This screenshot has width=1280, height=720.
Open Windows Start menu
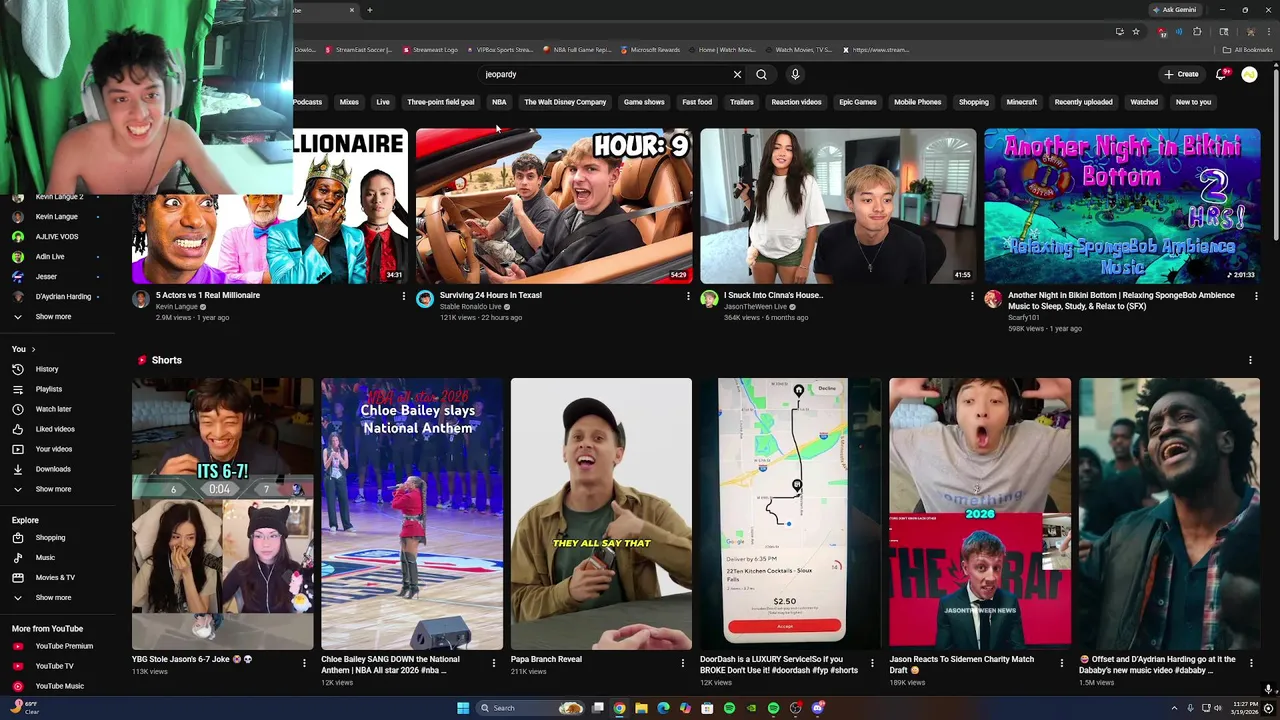tap(463, 708)
